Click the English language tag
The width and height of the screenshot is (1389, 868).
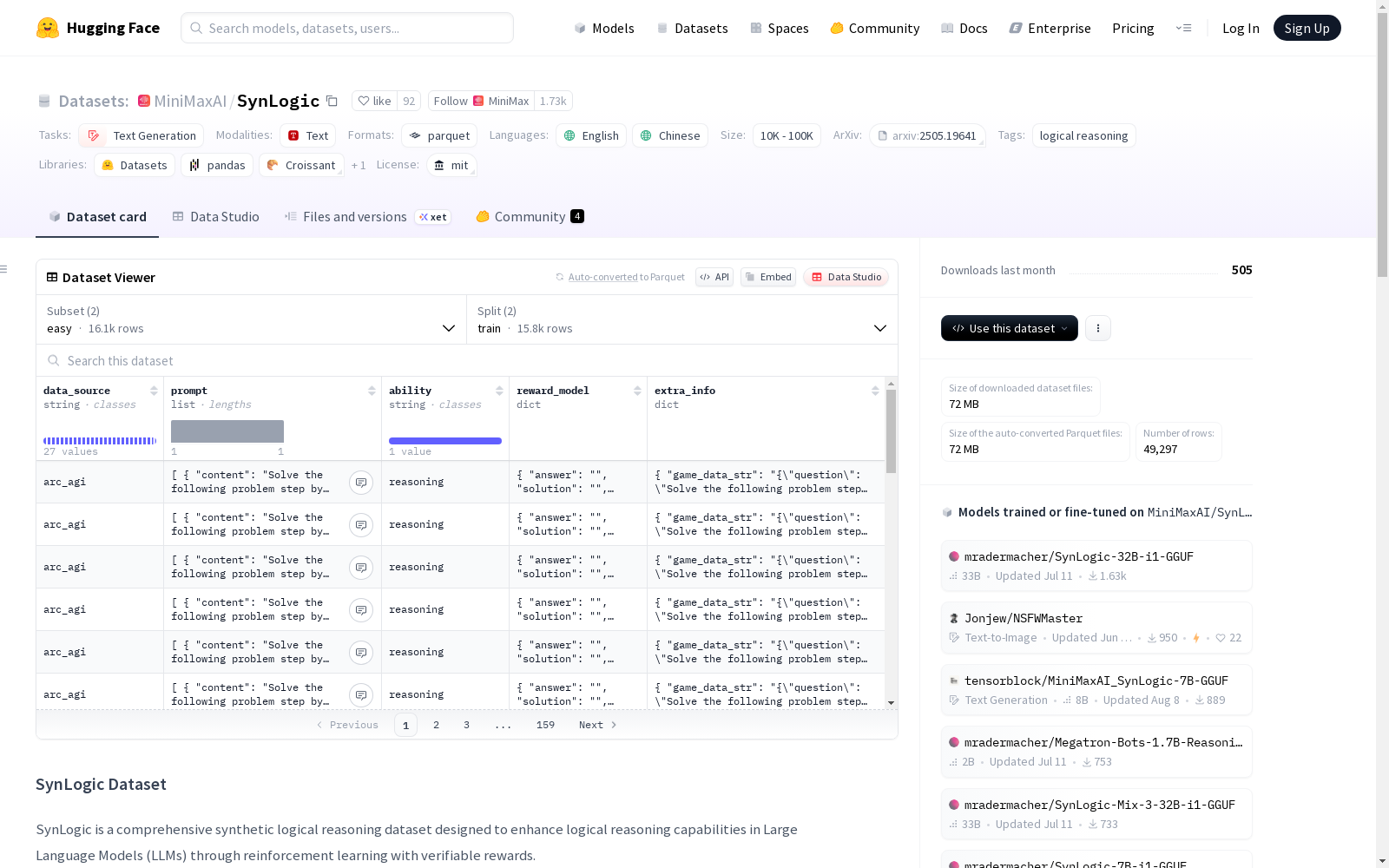[x=591, y=135]
